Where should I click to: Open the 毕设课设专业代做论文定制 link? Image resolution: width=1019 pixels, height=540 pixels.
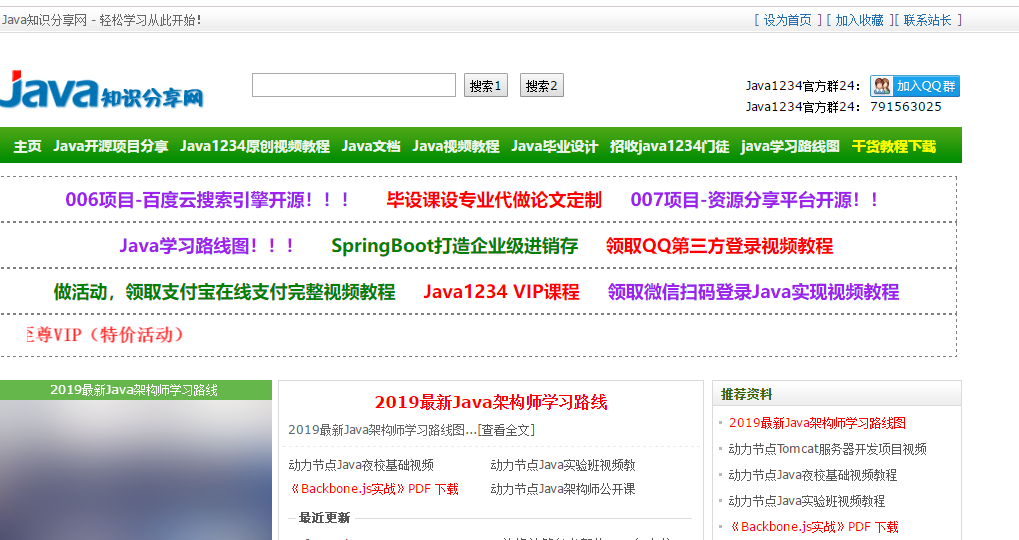click(x=494, y=199)
